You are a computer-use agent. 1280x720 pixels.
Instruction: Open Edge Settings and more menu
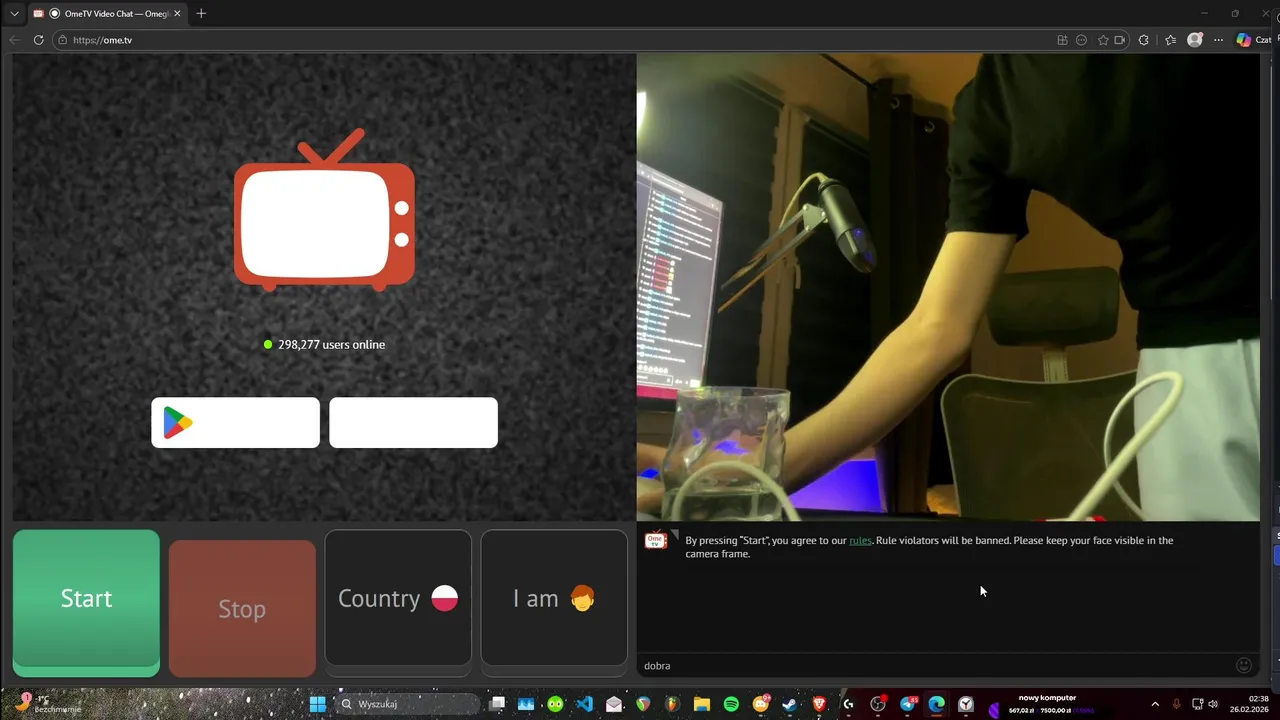click(x=1218, y=40)
